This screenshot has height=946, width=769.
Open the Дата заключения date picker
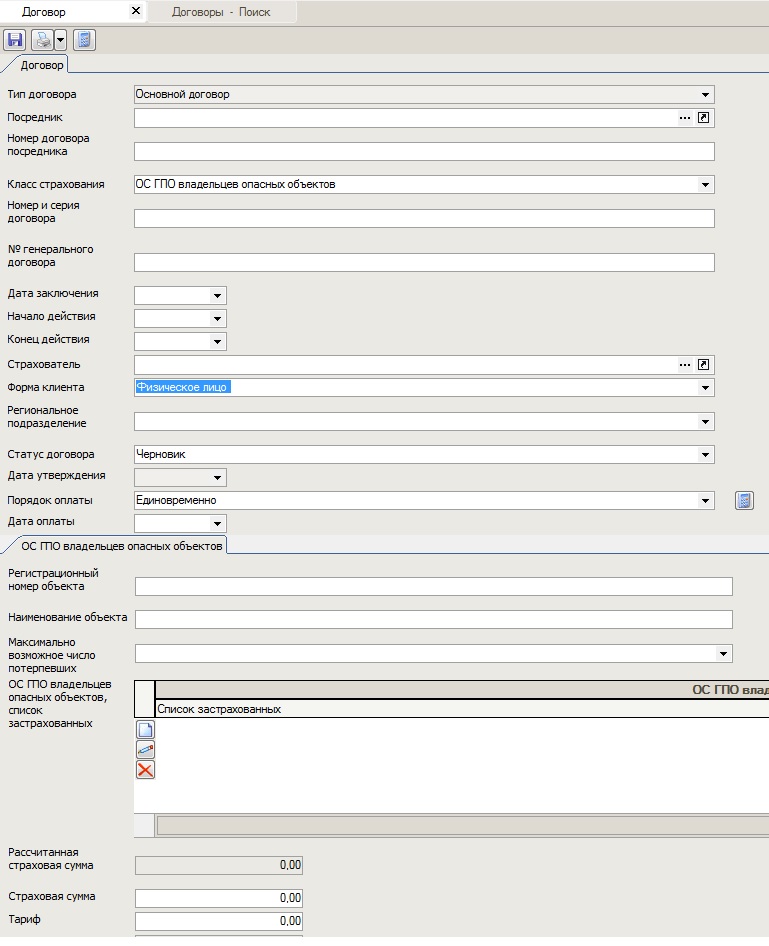pyautogui.click(x=217, y=296)
